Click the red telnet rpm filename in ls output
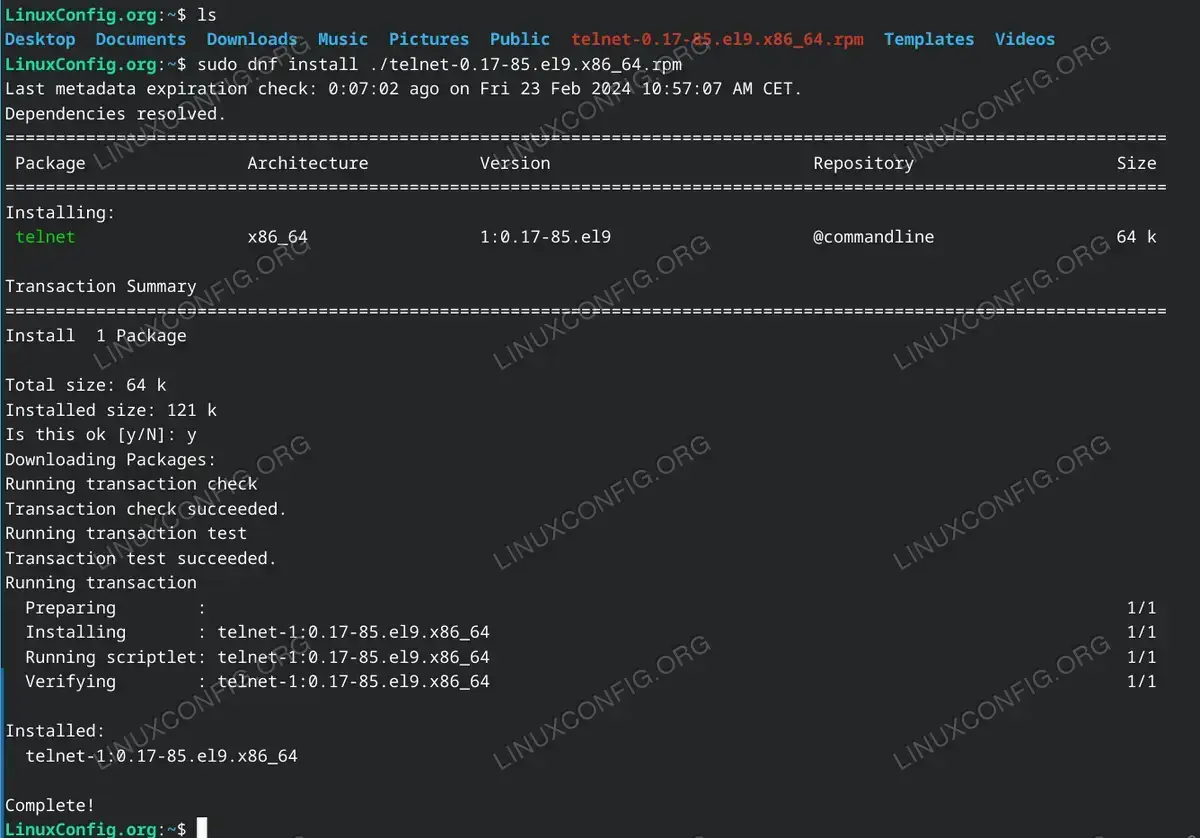Viewport: 1200px width, 838px height. [x=717, y=39]
